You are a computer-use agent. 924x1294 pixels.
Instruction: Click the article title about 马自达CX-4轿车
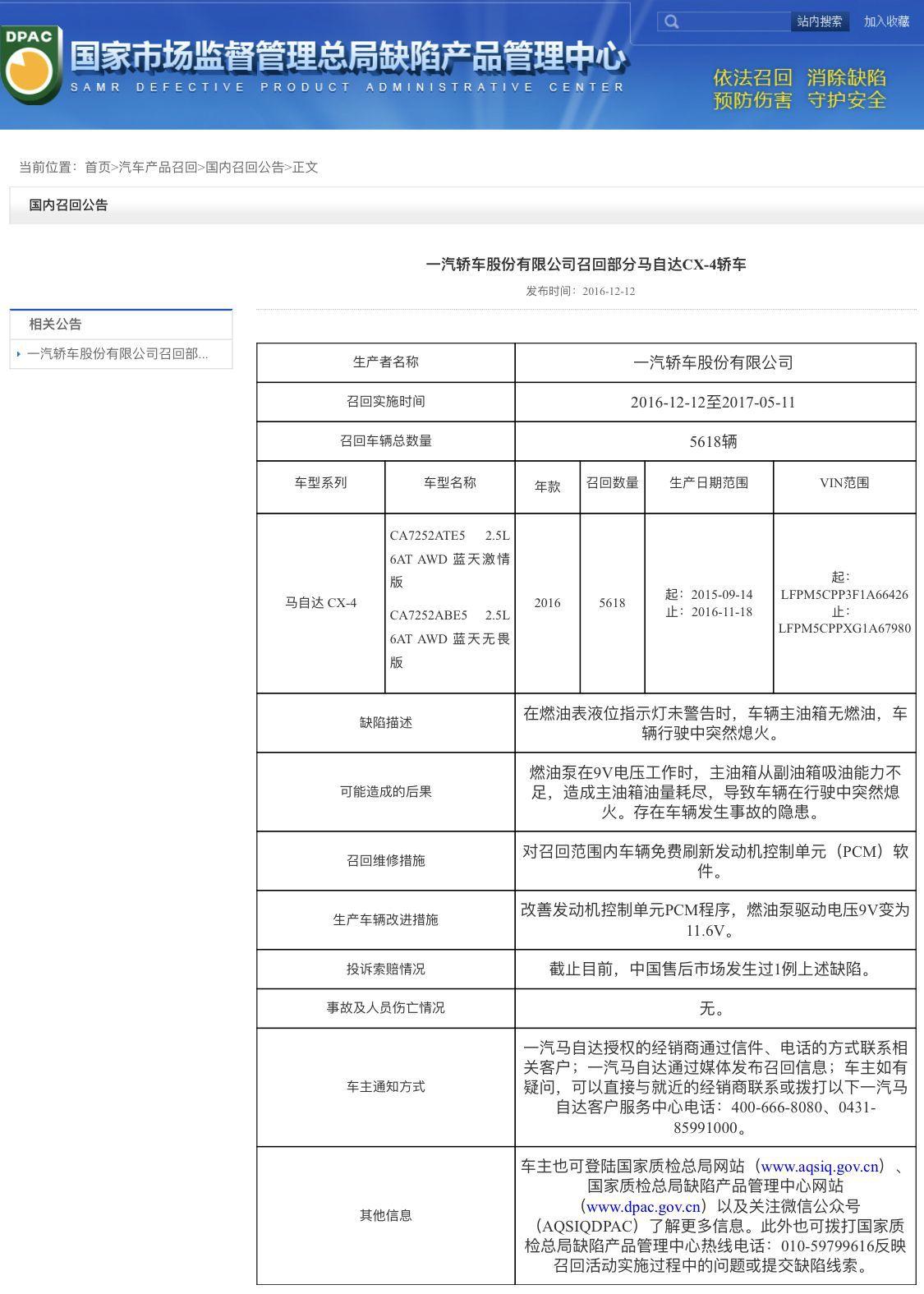[x=586, y=265]
